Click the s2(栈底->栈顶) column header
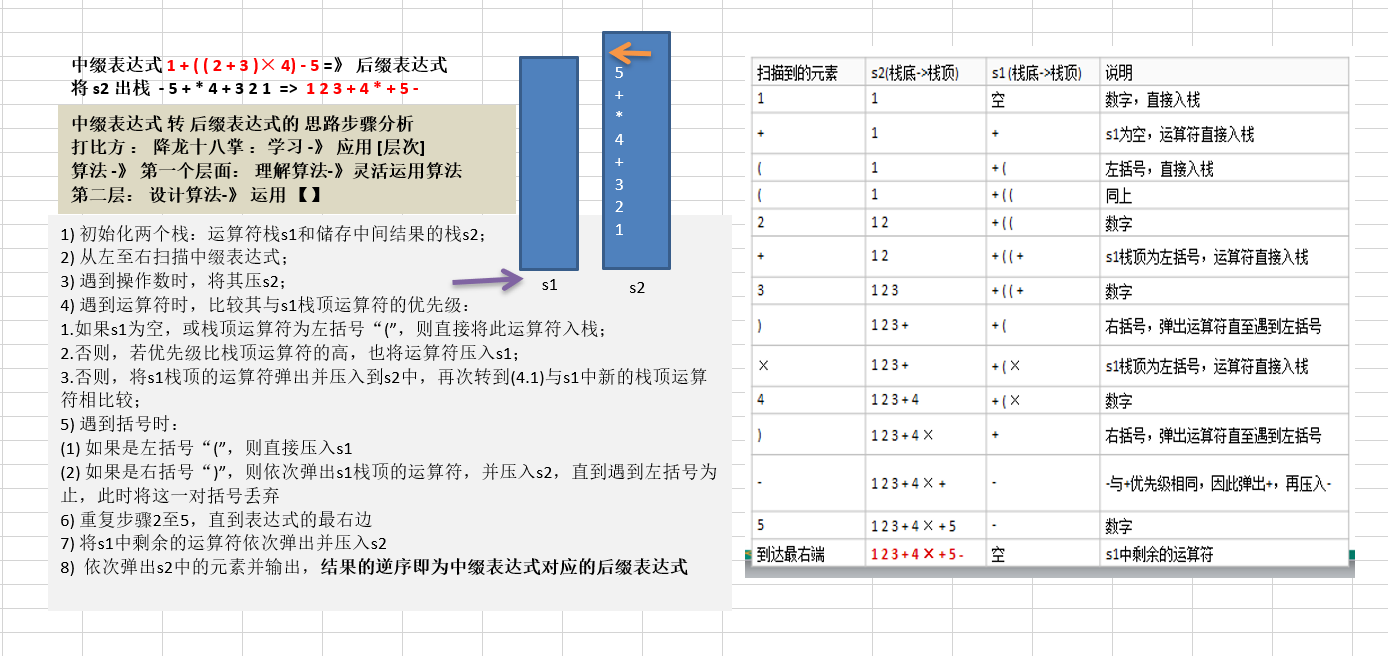 (914, 74)
